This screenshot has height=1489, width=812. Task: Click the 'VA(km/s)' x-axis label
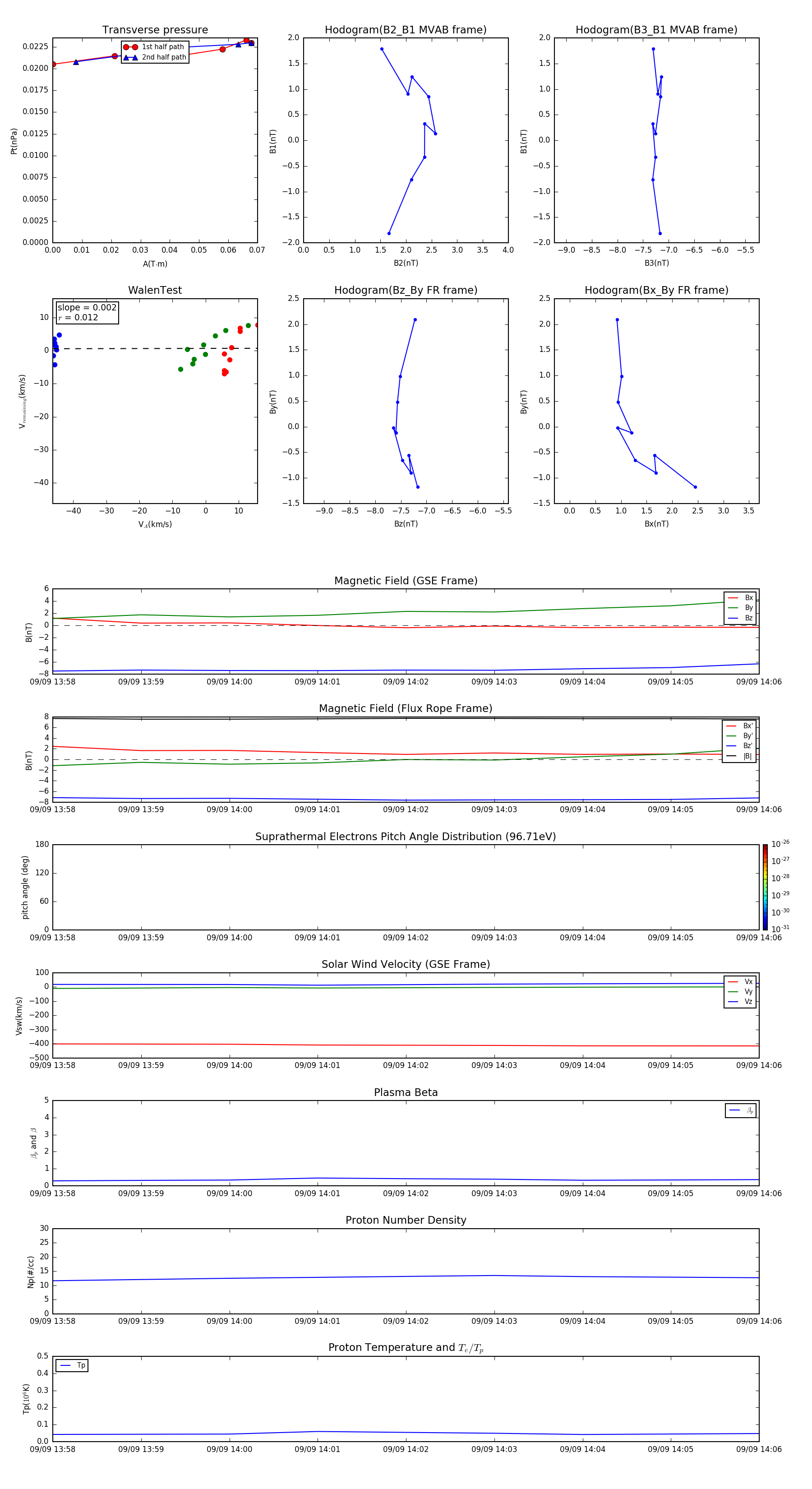coord(155,524)
